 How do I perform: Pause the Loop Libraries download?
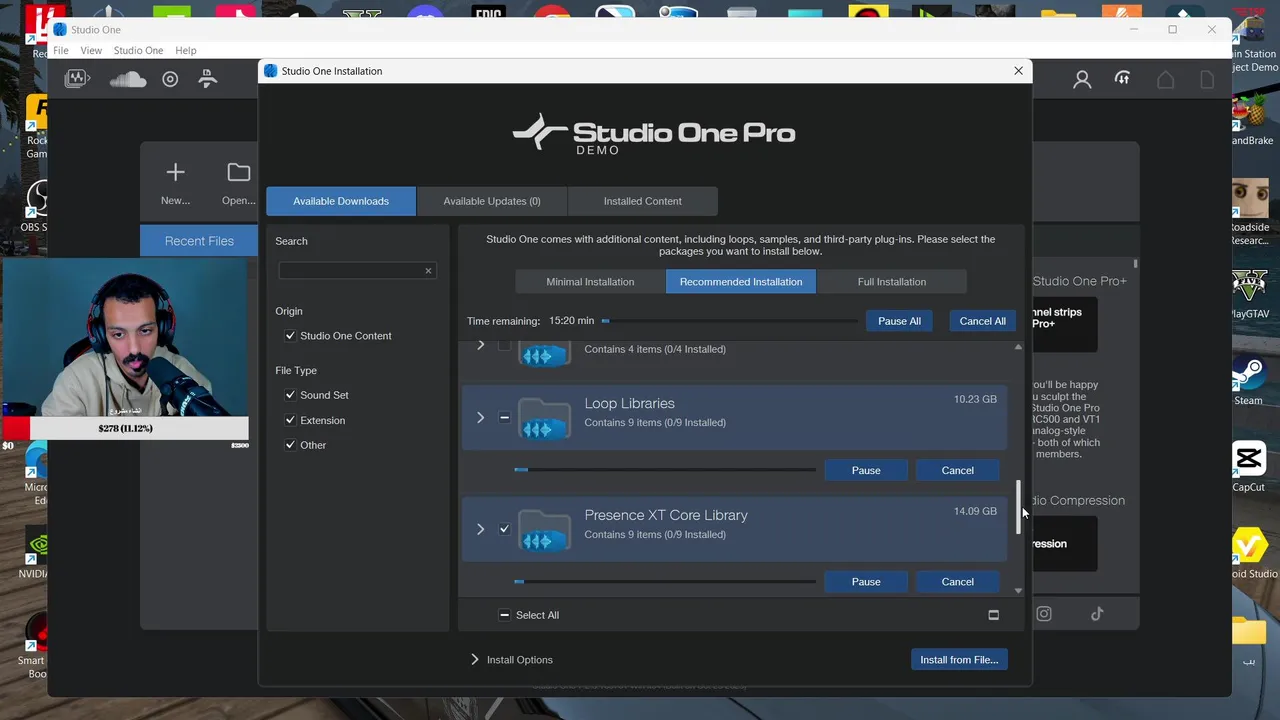tap(866, 470)
